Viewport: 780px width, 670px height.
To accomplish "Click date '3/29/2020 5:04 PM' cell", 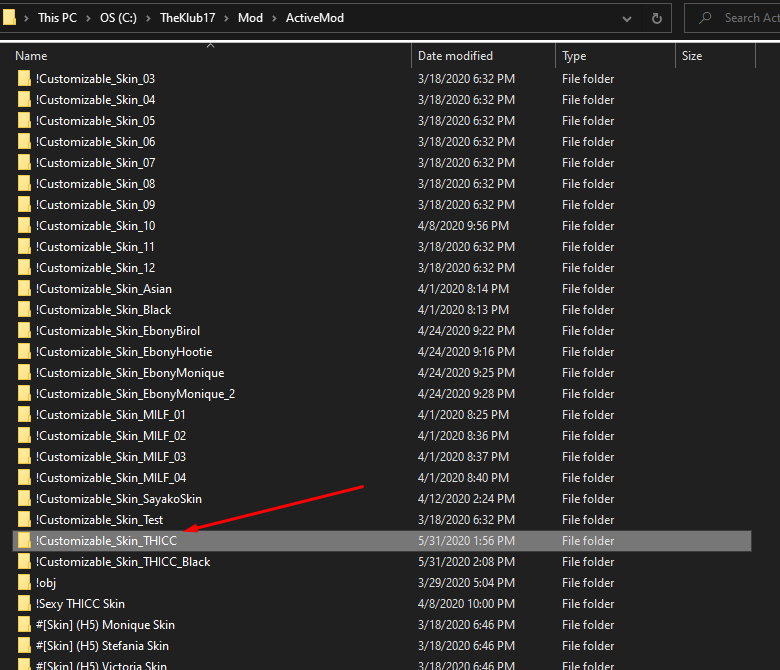I will [x=466, y=582].
